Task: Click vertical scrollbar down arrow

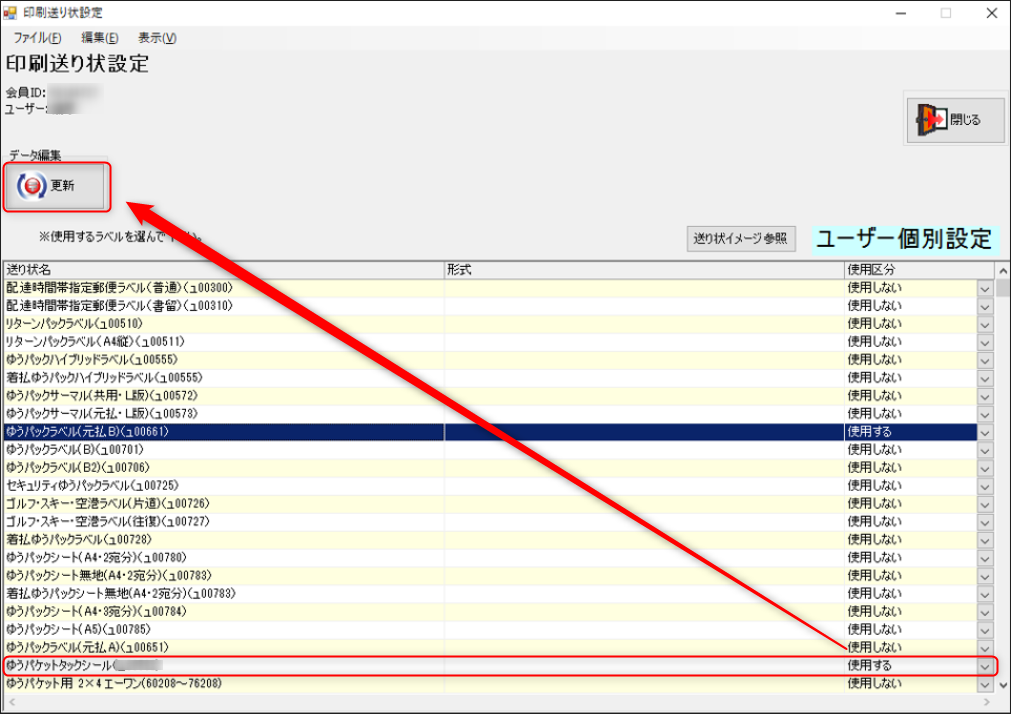Action: 1003,685
